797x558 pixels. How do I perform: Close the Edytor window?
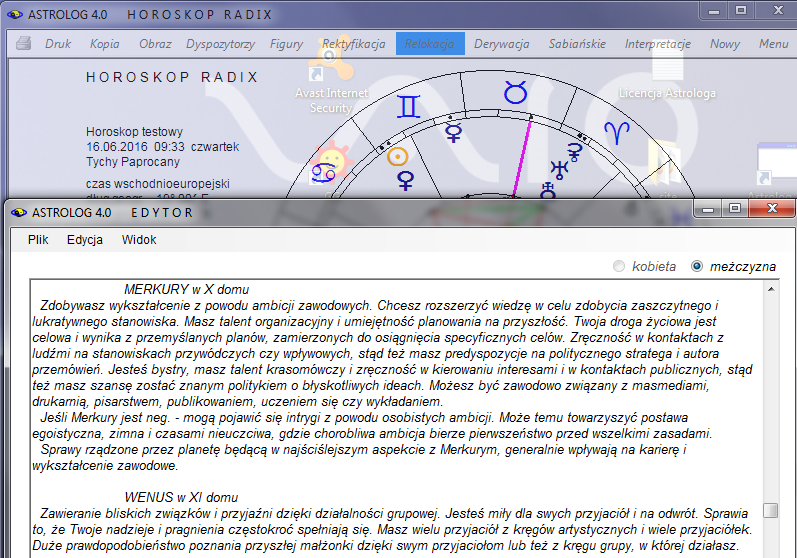point(772,208)
